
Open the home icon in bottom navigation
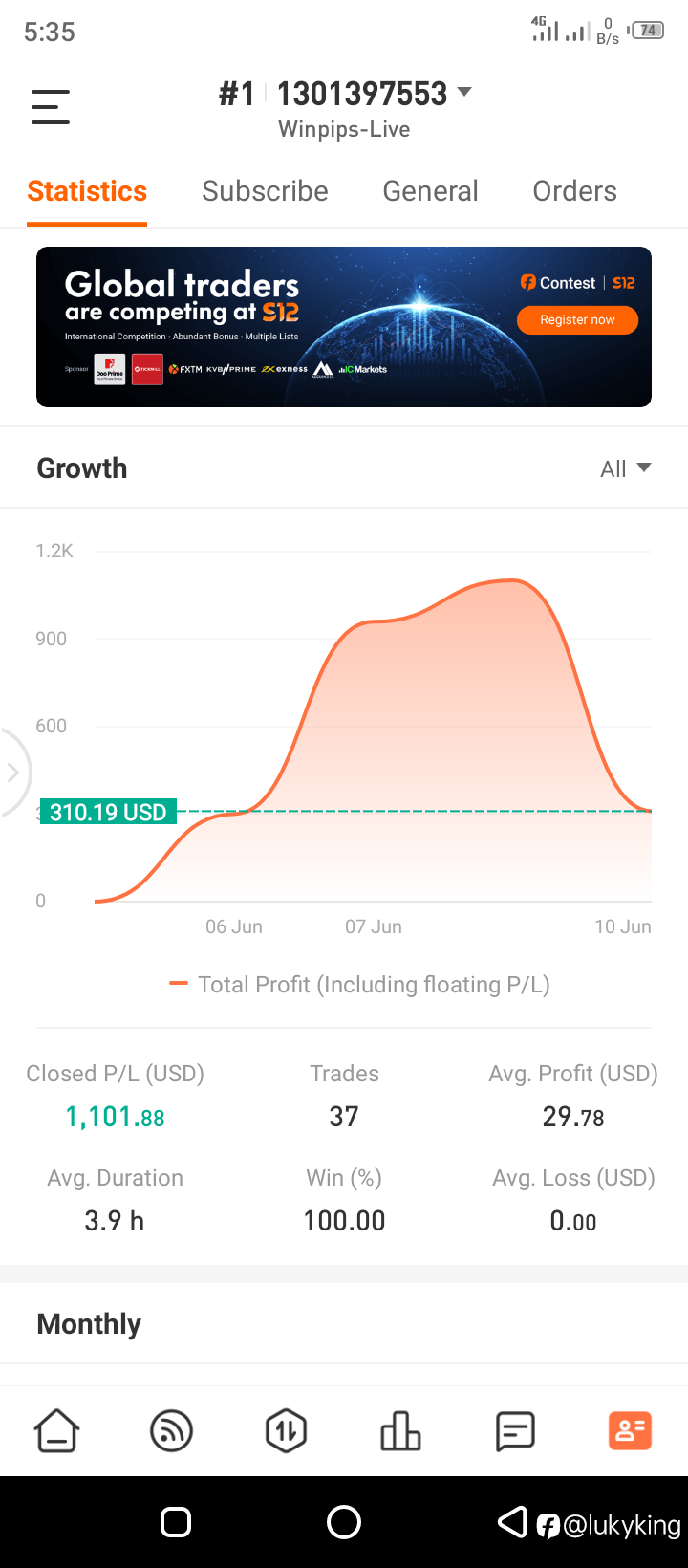point(57,1431)
